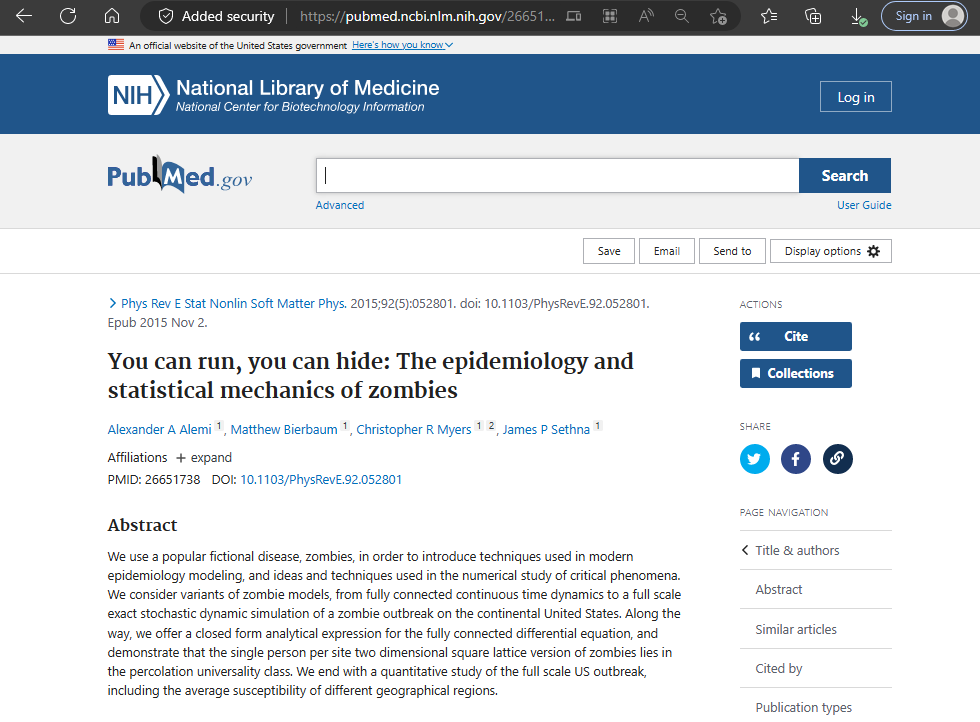Click the browser address bar URL

427,16
